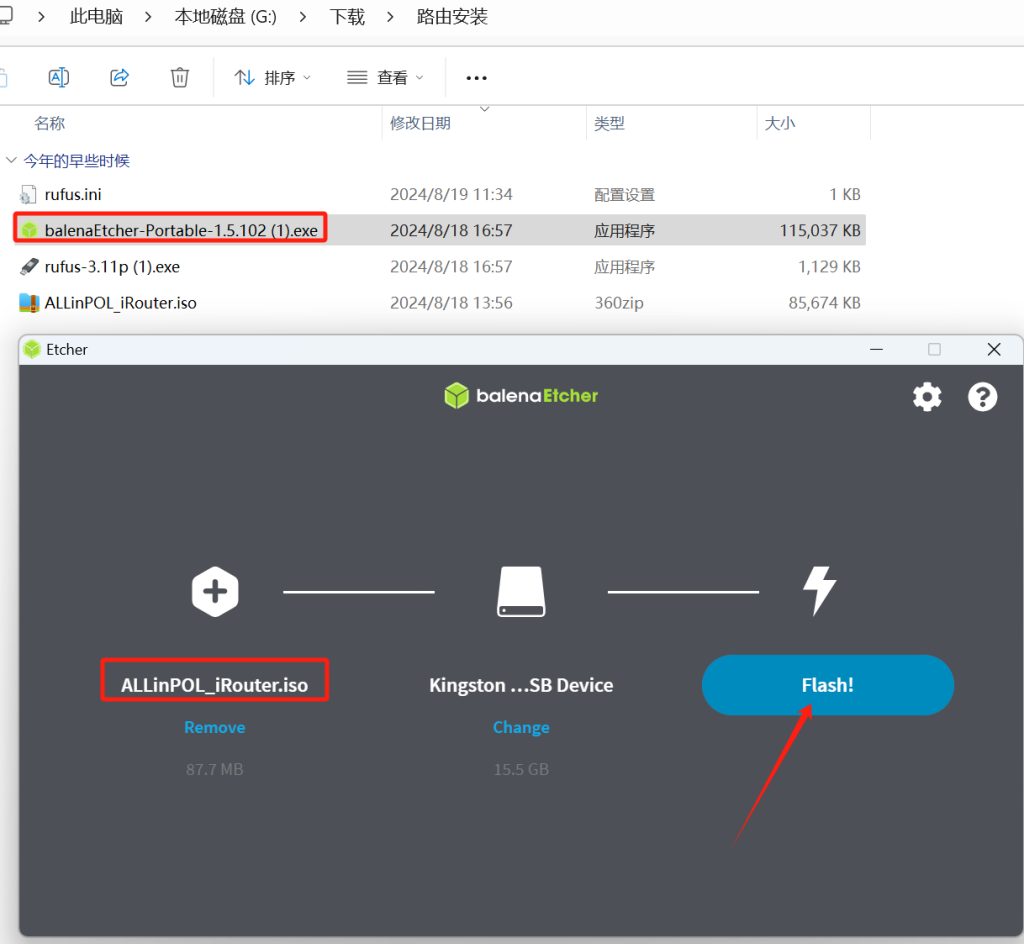Click the 360zip type cell
Image resolution: width=1024 pixels, height=944 pixels.
click(618, 303)
